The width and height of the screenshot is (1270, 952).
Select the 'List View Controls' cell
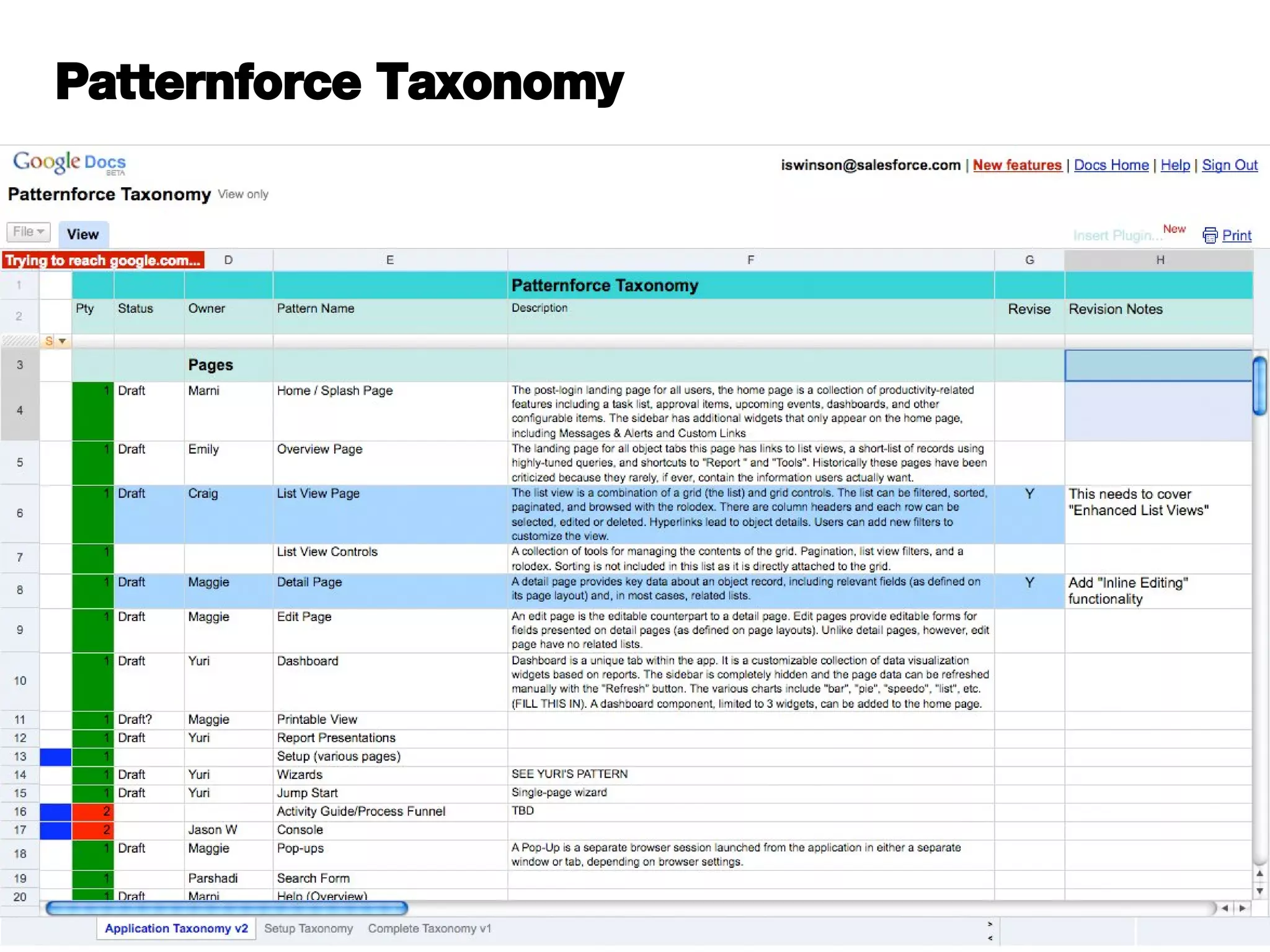click(390, 558)
